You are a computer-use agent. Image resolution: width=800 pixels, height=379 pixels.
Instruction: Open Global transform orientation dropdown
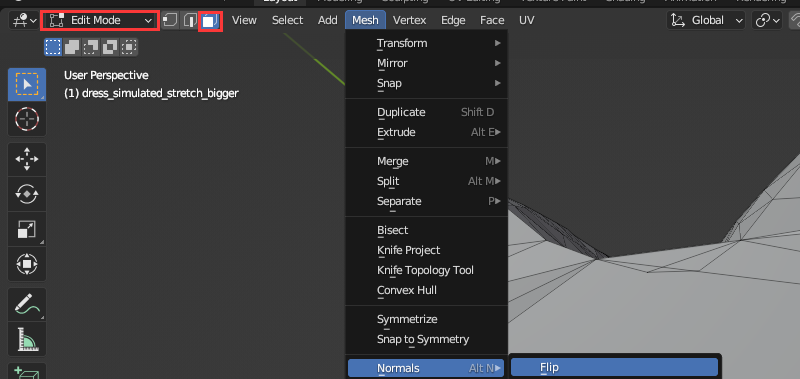pyautogui.click(x=707, y=20)
